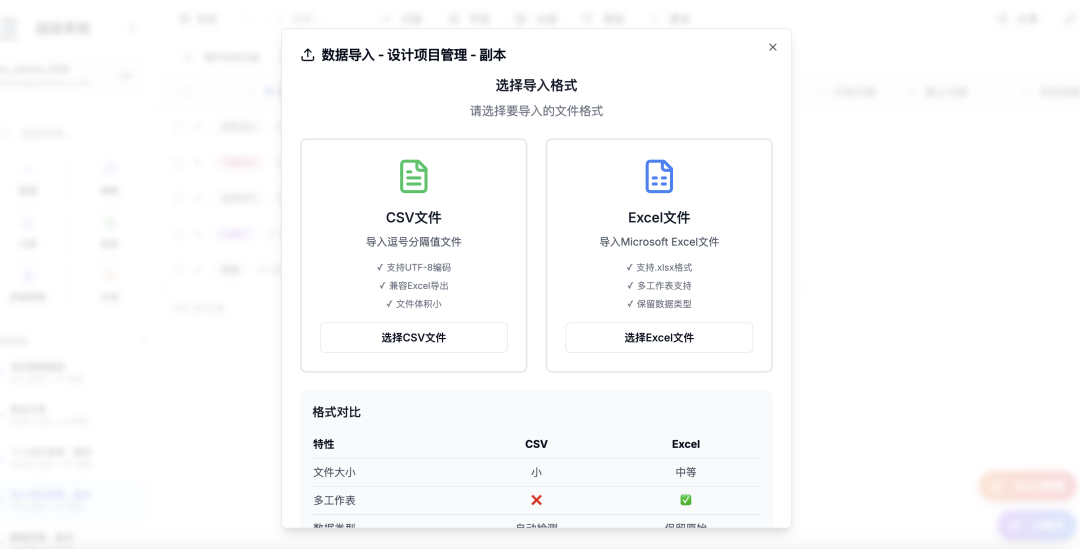Close the 数据导入 dialog
The height and width of the screenshot is (549, 1080).
772,48
